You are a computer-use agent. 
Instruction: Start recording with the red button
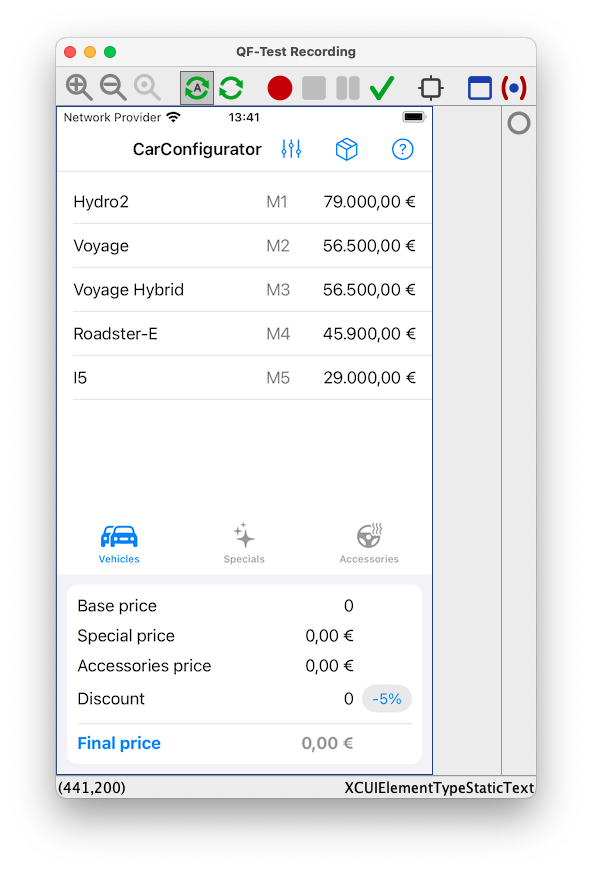(280, 88)
